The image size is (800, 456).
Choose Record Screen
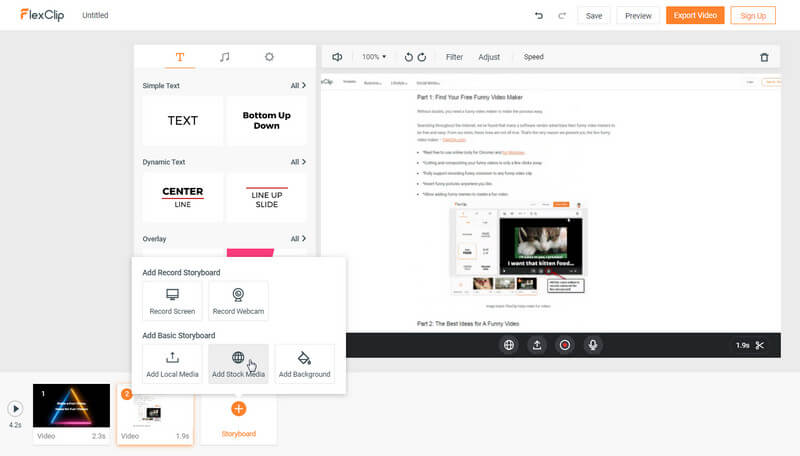pyautogui.click(x=172, y=301)
